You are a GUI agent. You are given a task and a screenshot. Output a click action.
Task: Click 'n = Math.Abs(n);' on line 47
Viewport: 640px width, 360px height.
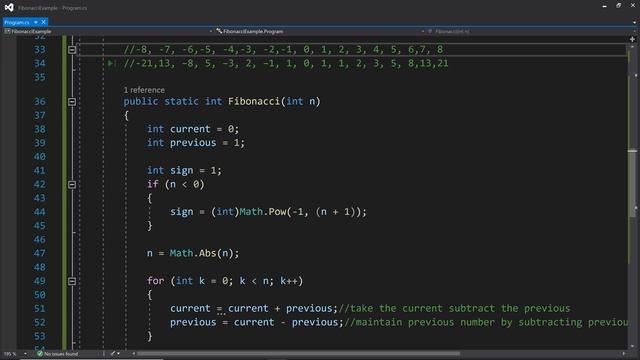(193, 253)
